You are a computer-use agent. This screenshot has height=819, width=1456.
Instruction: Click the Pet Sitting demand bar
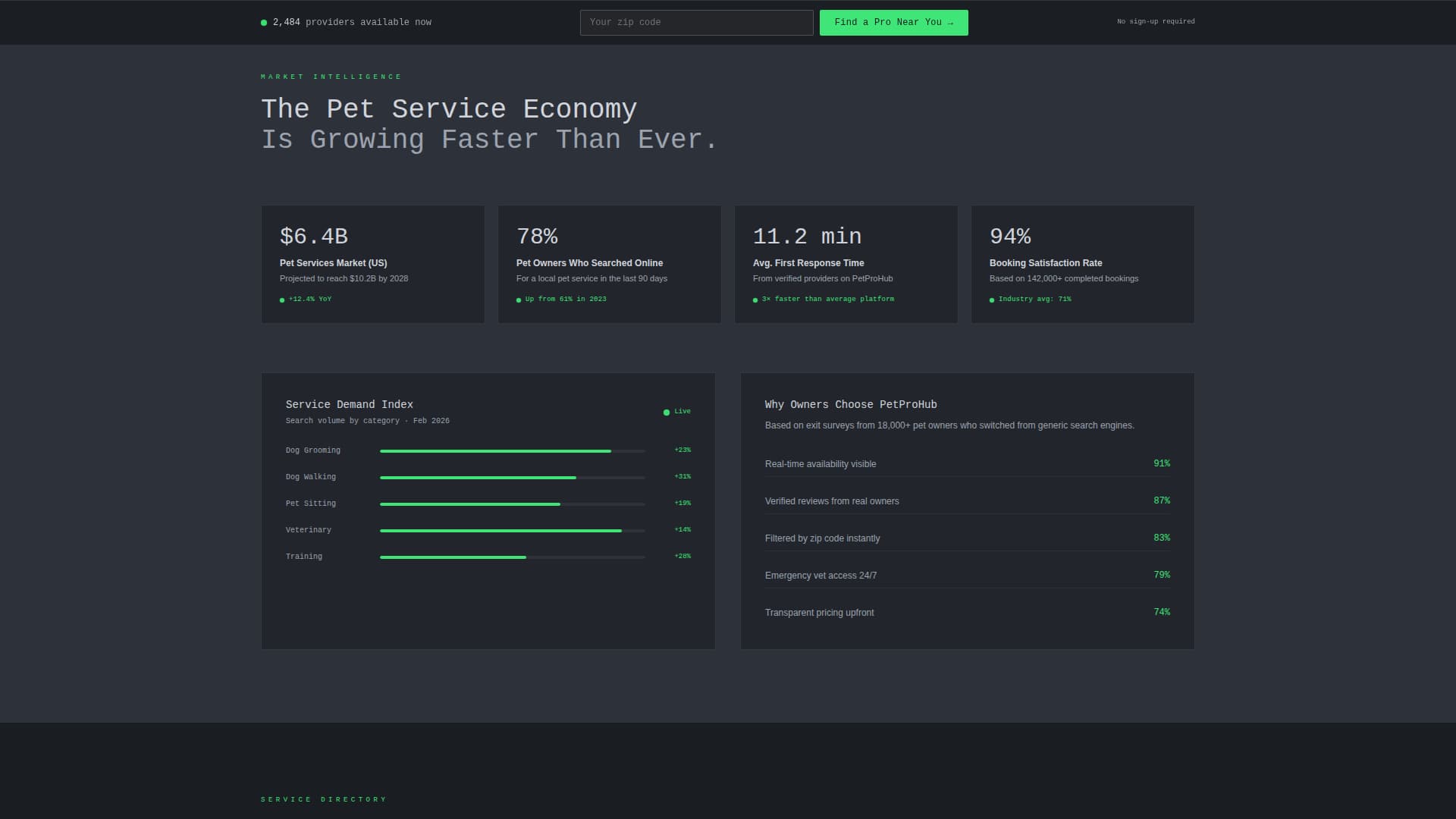point(513,504)
